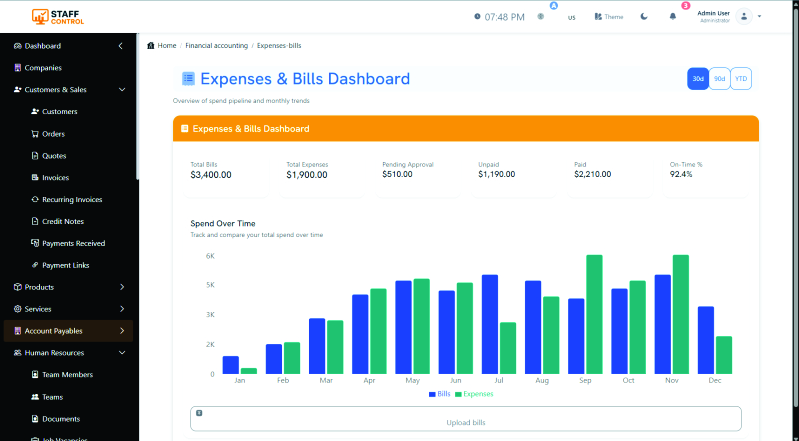Follow the Financial accounting breadcrumb link
The image size is (799, 441).
215,46
